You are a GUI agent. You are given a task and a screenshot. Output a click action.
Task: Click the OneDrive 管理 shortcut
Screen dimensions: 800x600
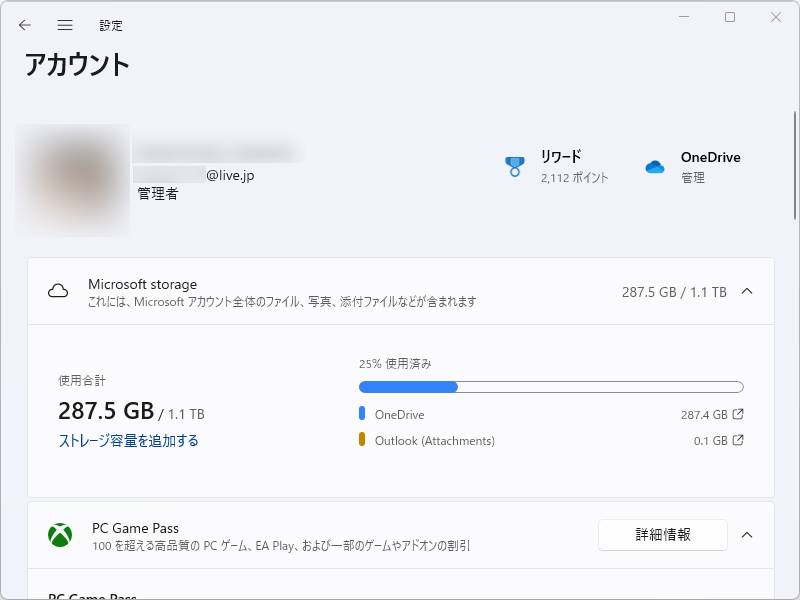692,176
